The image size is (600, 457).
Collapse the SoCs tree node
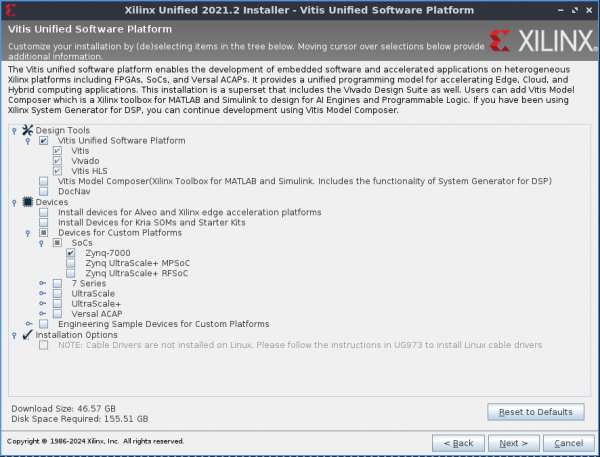pyautogui.click(x=42, y=243)
